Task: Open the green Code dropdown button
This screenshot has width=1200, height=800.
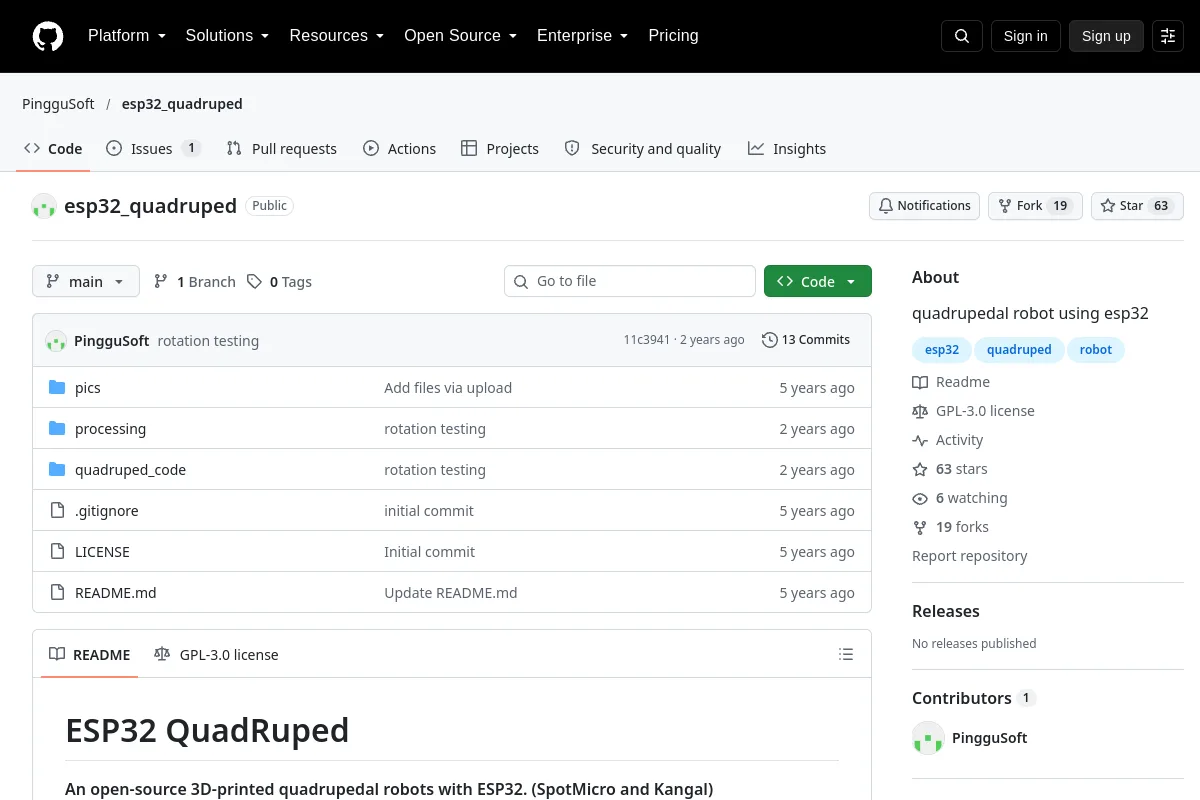Action: (818, 282)
